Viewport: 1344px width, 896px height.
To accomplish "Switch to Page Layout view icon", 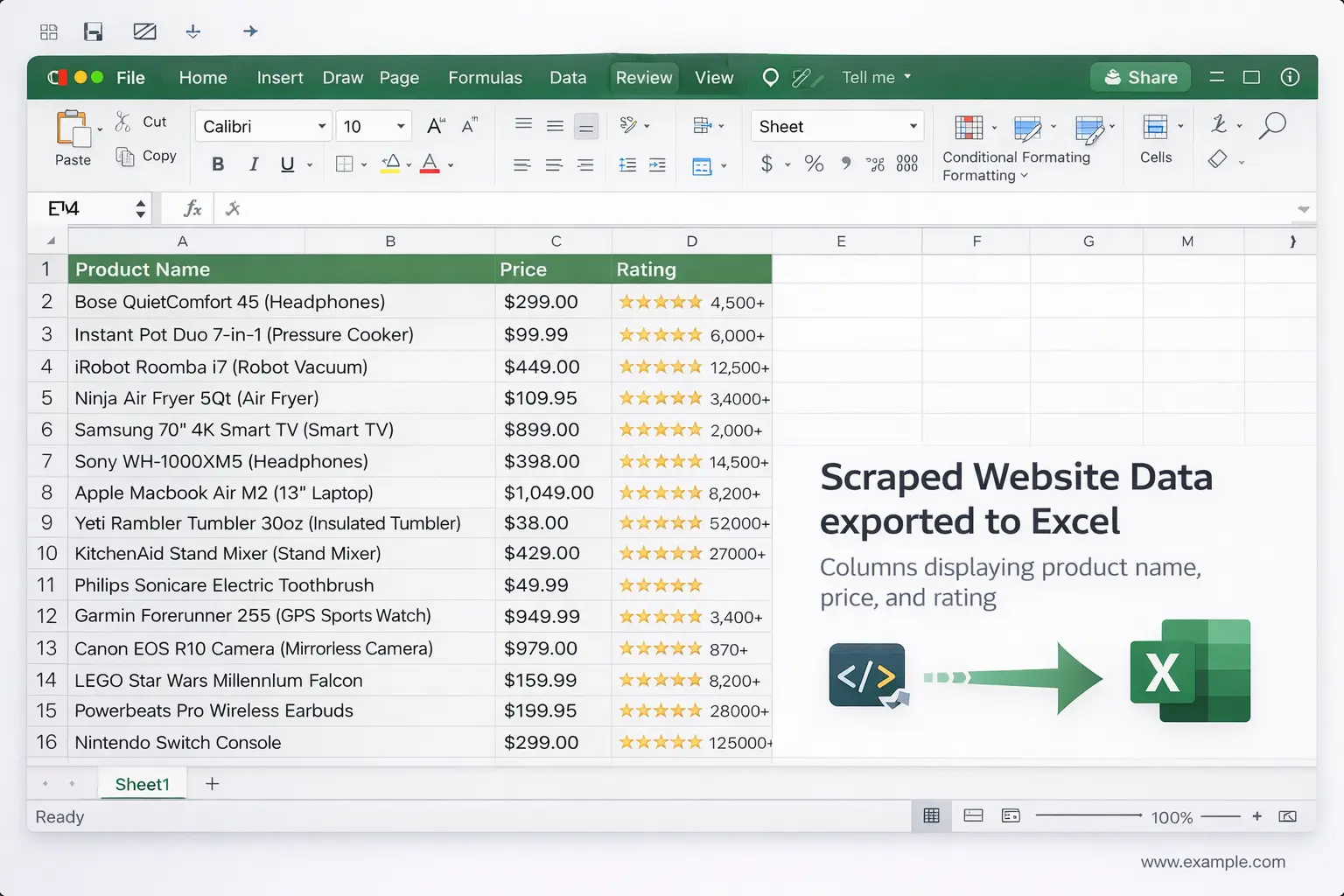I will [973, 815].
